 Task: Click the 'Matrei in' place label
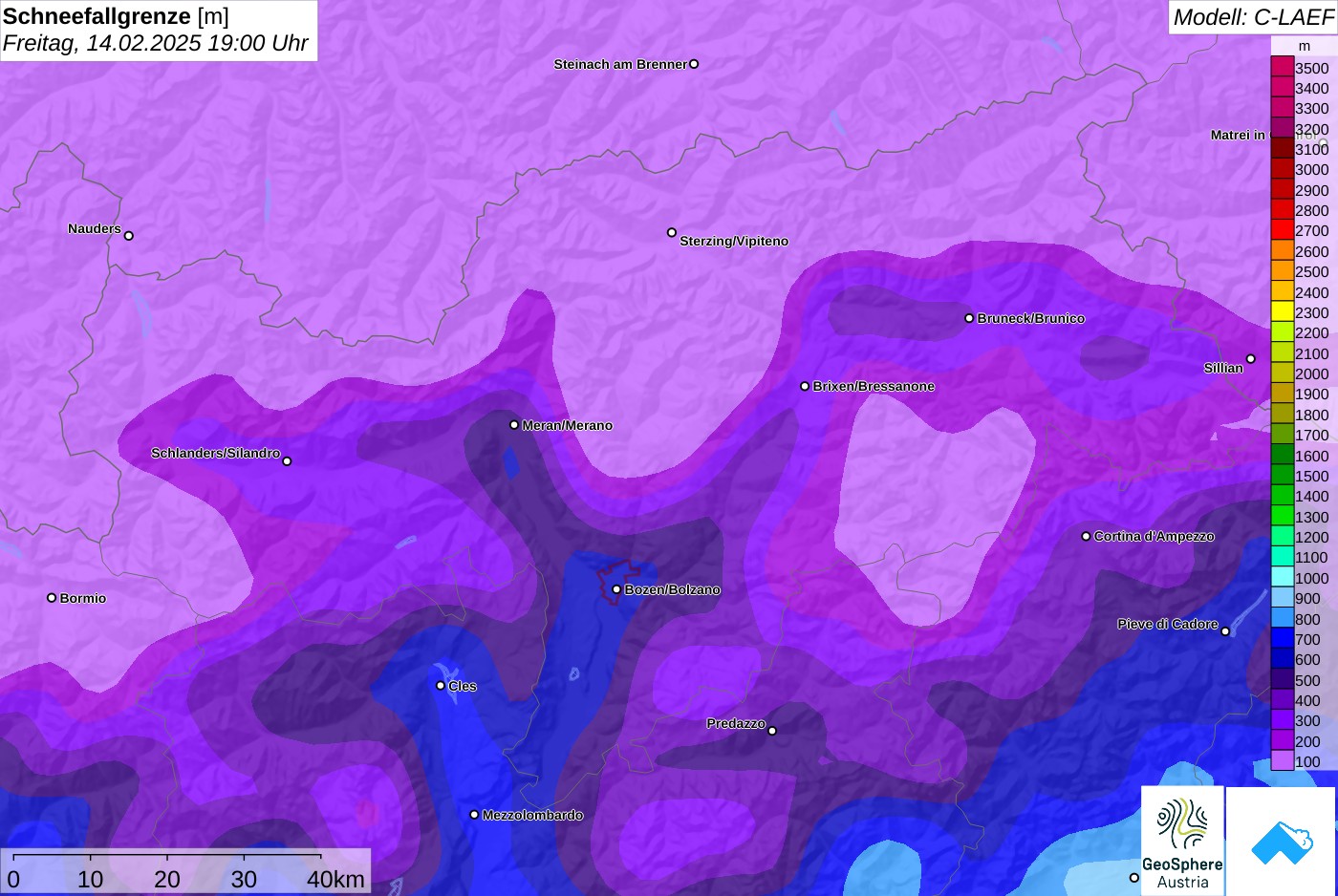click(1238, 135)
